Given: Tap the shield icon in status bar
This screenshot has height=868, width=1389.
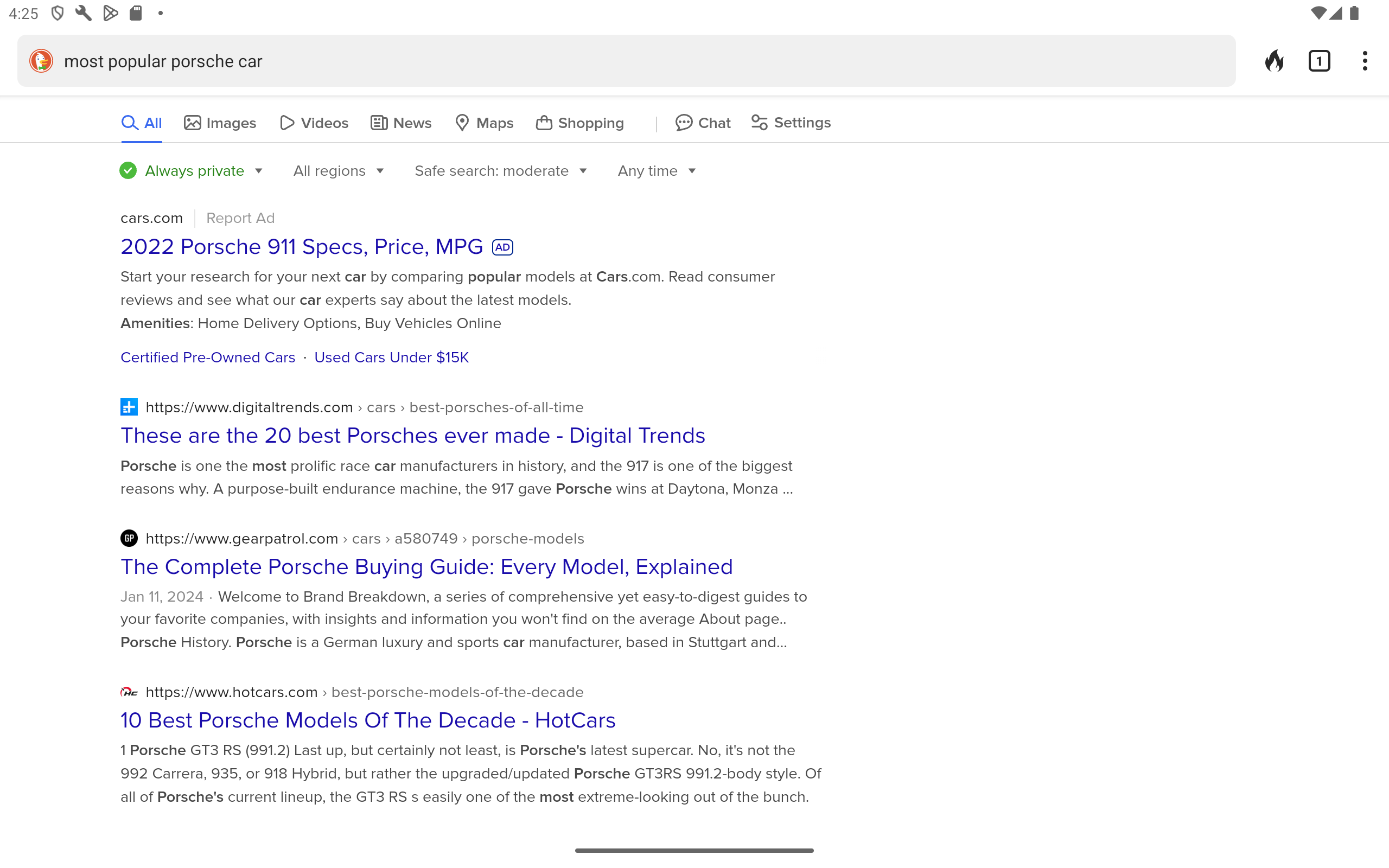Looking at the screenshot, I should 58,13.
